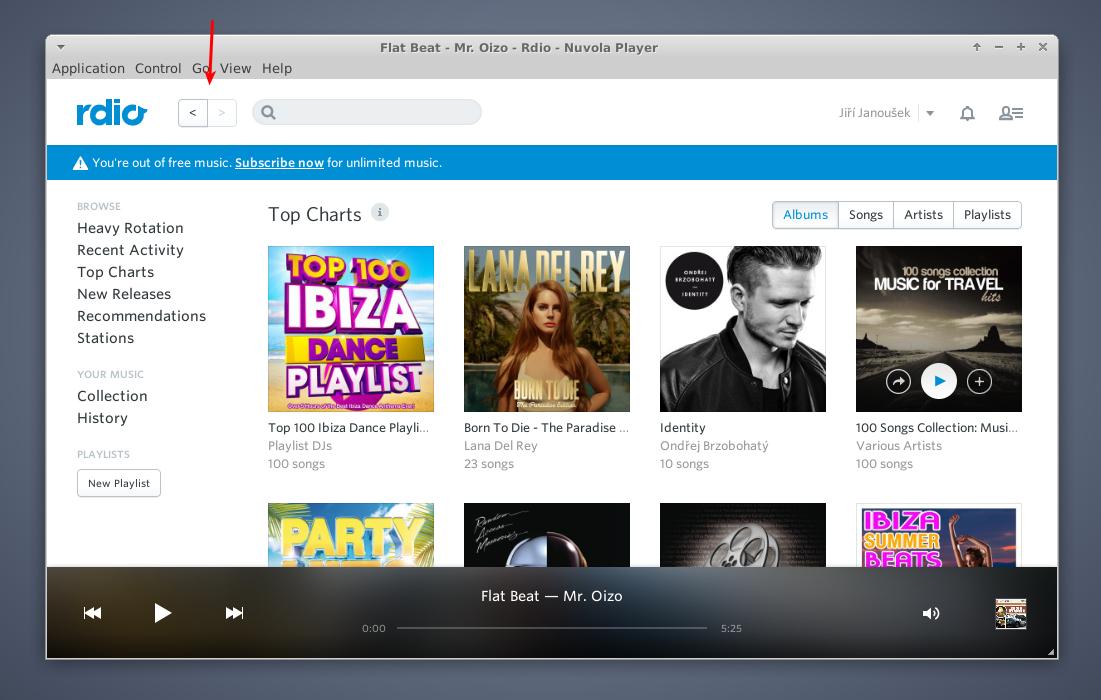The height and width of the screenshot is (700, 1101).
Task: Open the user account dropdown arrow
Action: coord(930,113)
